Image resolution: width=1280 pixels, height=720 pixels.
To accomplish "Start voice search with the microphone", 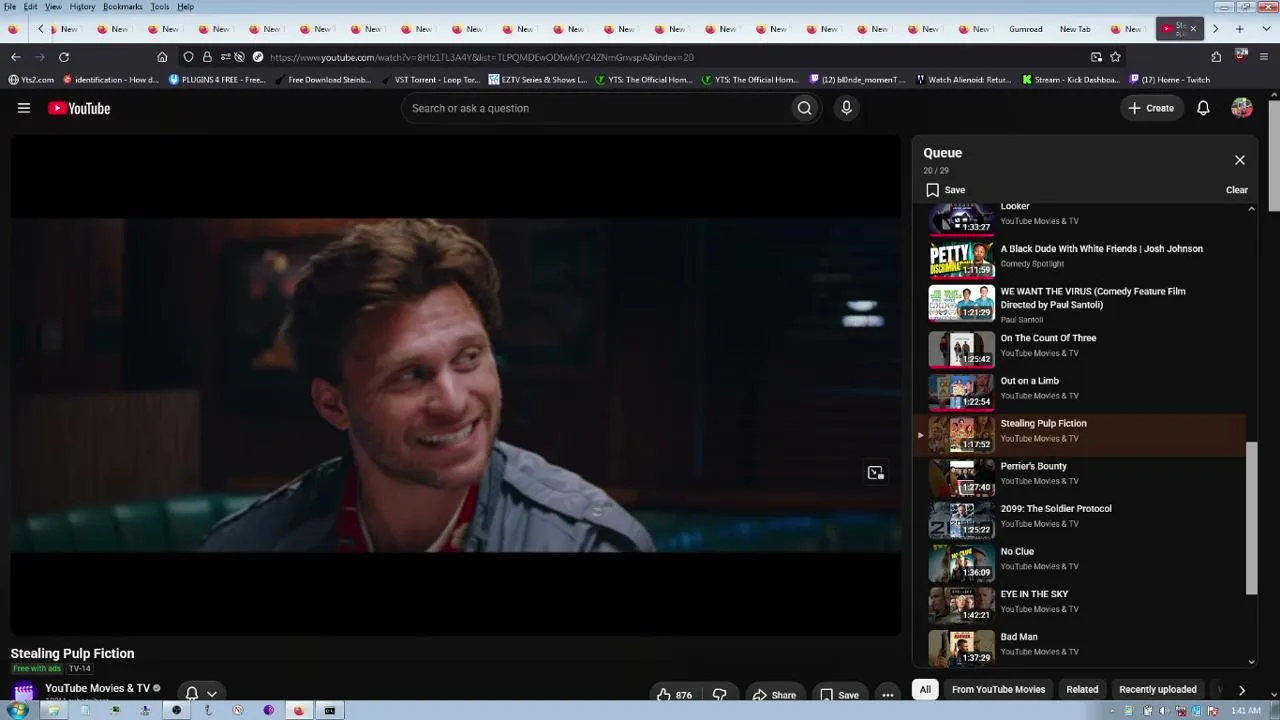I will point(846,108).
